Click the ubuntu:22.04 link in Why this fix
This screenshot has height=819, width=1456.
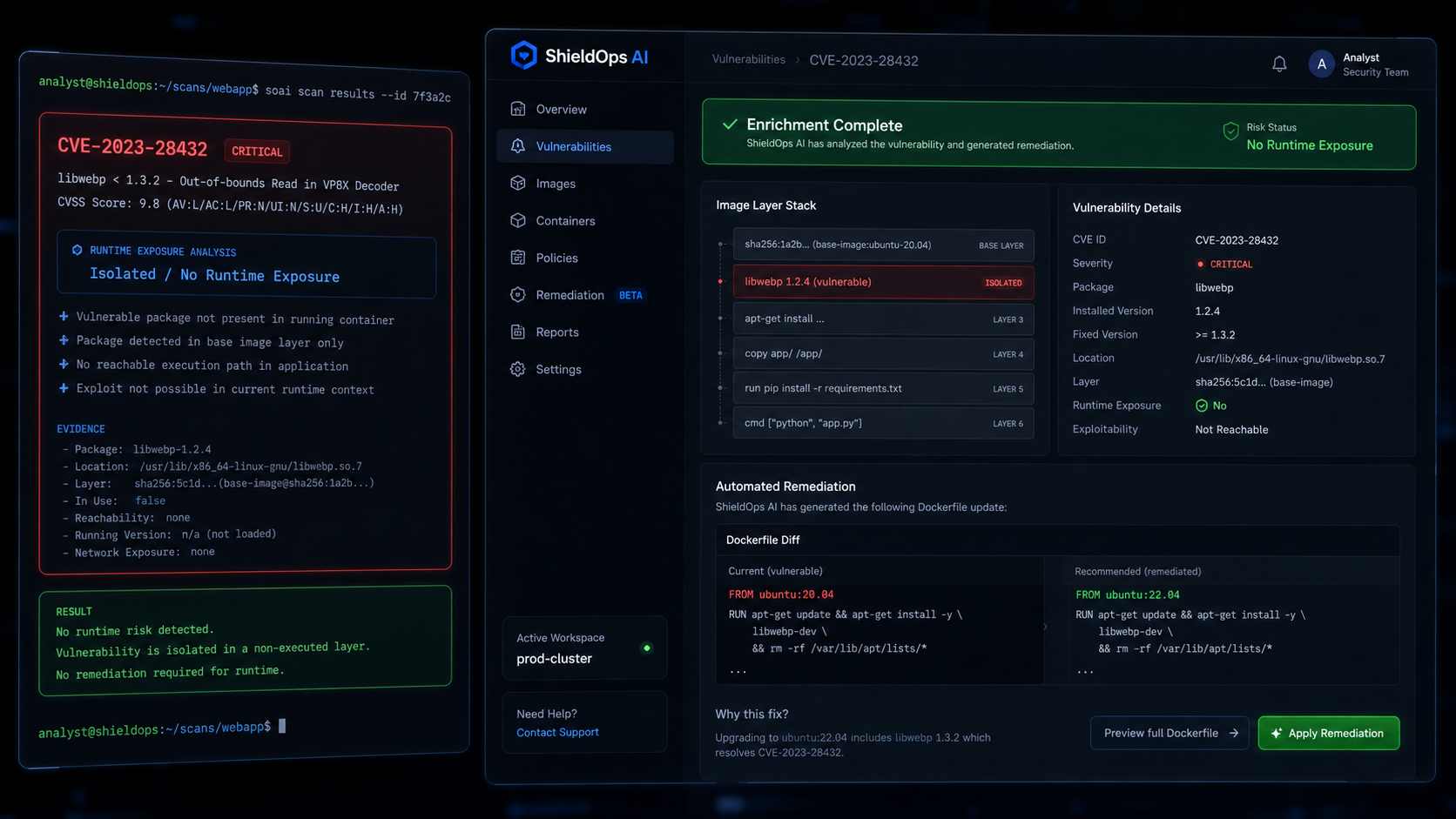click(x=814, y=737)
